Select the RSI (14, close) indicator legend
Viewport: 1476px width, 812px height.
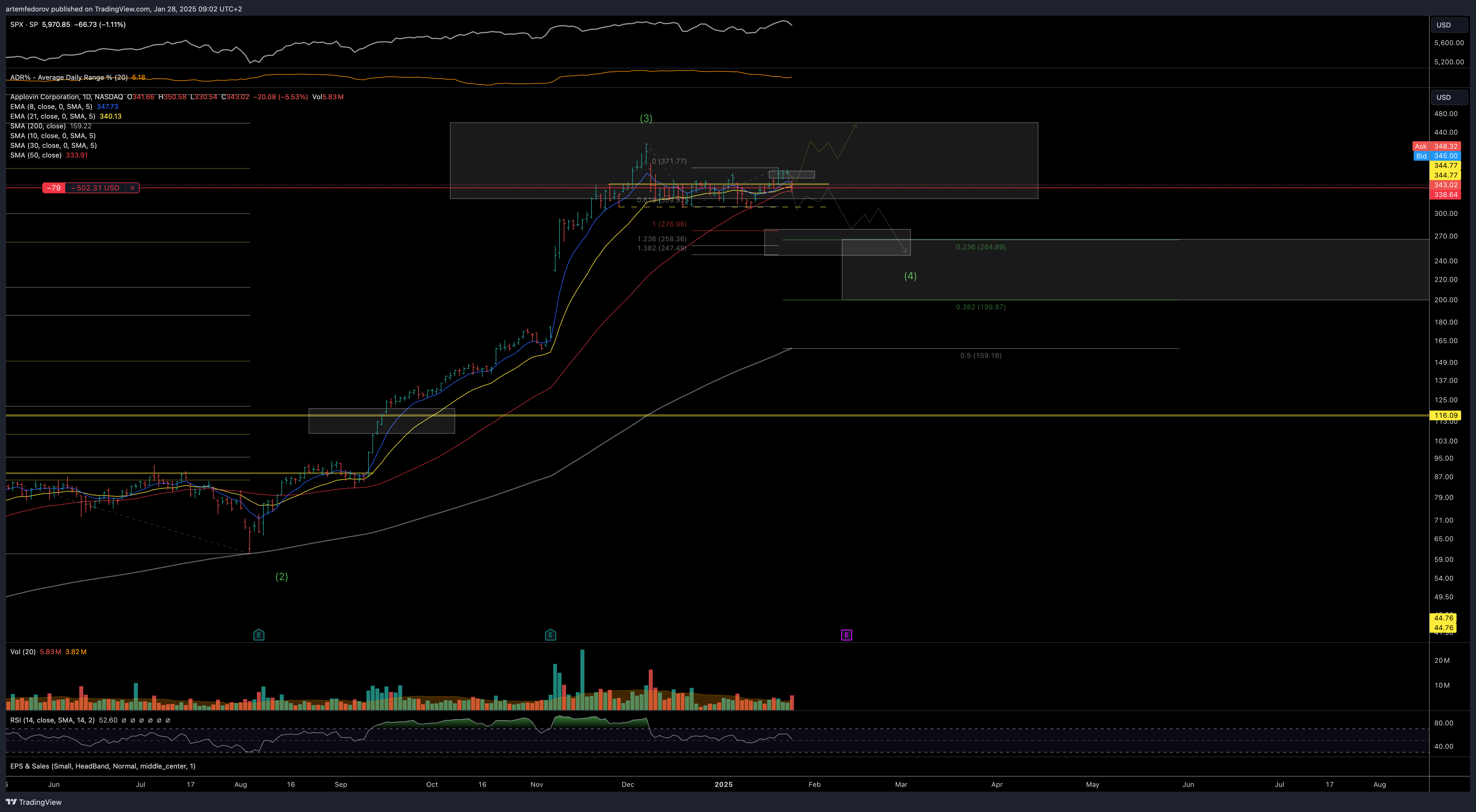tap(52, 721)
